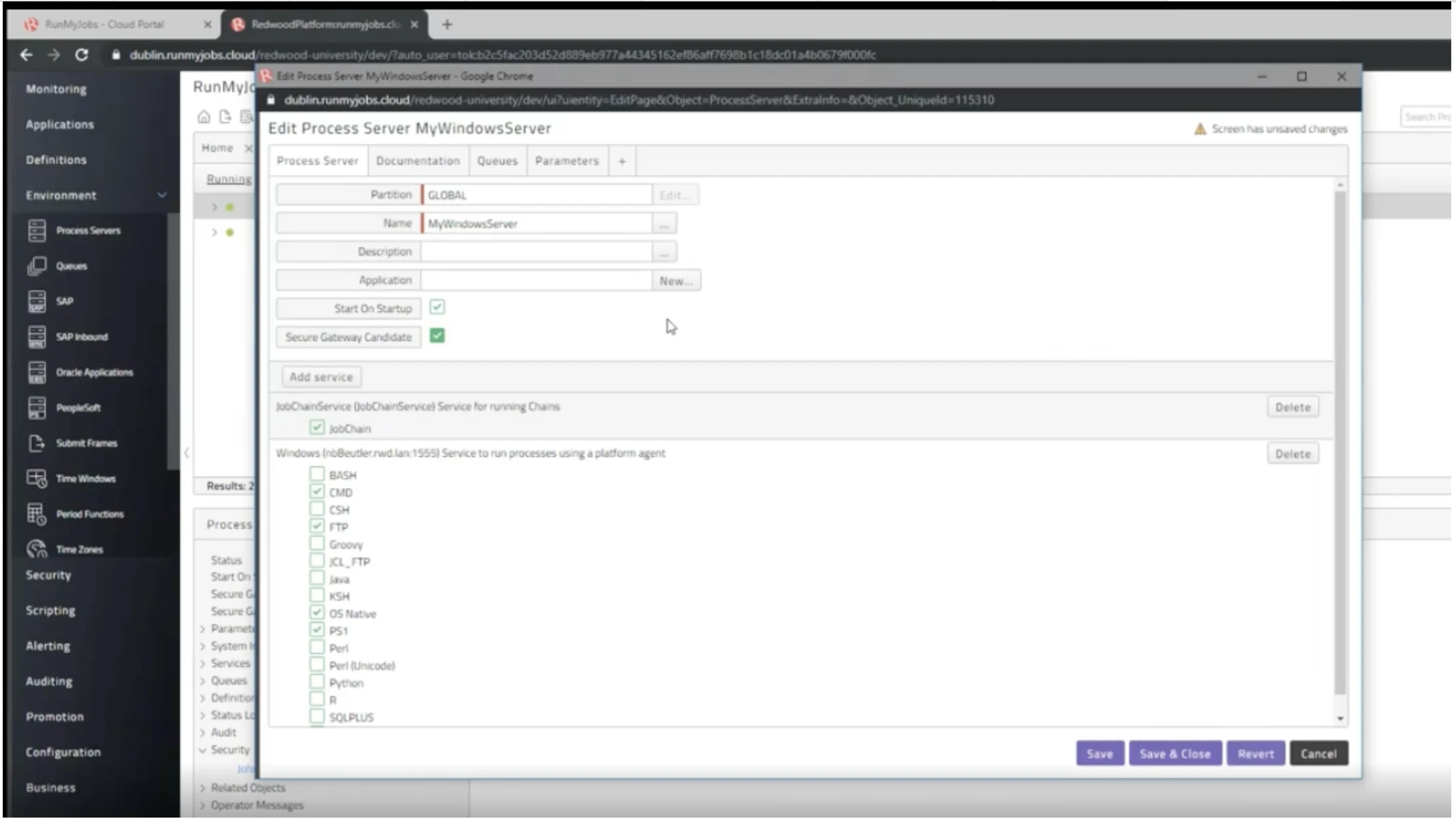Click the new document icon beside home icon
The height and width of the screenshot is (821, 1456).
[225, 117]
